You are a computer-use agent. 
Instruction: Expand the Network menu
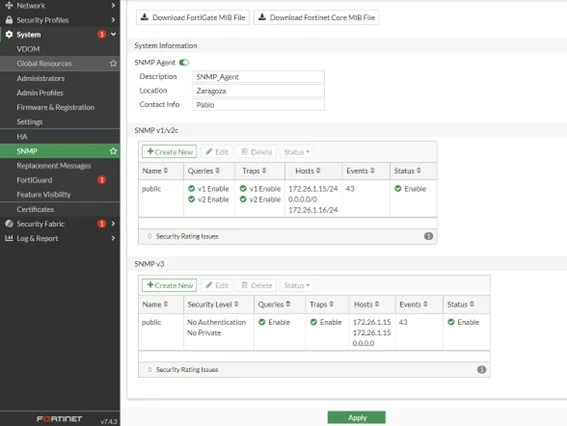(x=60, y=5)
